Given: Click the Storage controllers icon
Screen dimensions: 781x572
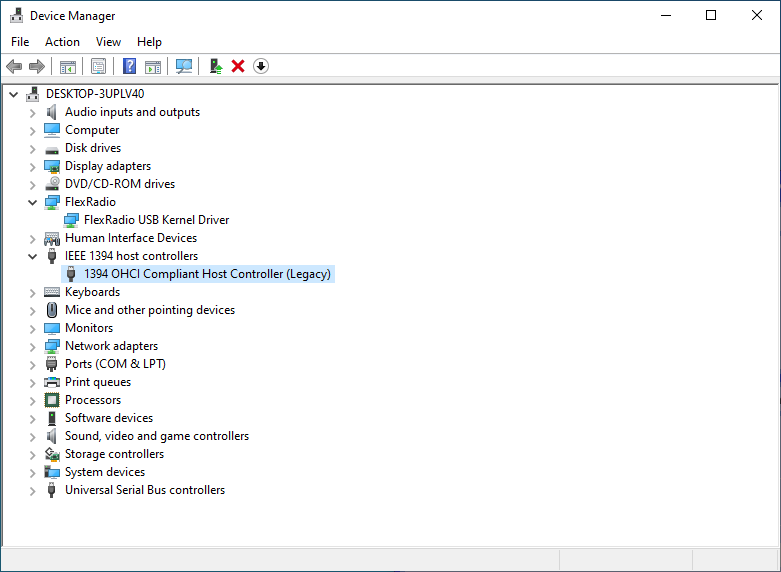Looking at the screenshot, I should coord(52,454).
